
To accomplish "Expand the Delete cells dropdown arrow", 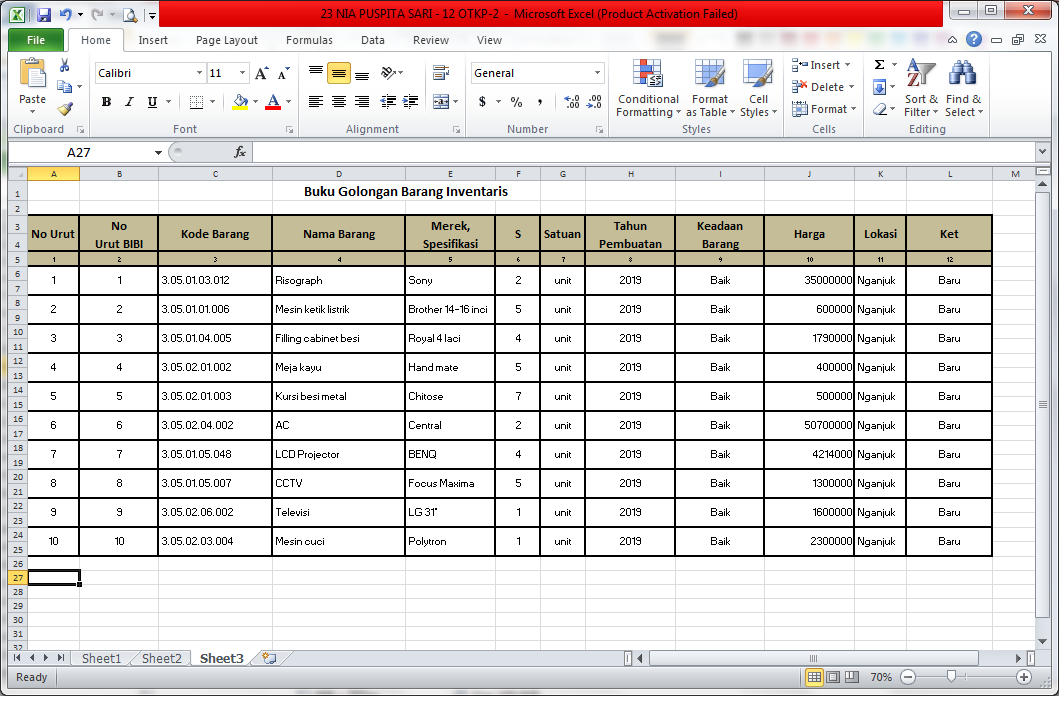I will [x=852, y=87].
